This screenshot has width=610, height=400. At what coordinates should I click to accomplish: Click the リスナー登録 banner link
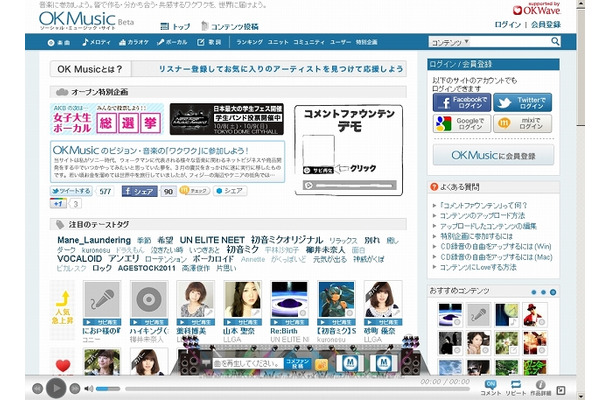click(x=280, y=69)
